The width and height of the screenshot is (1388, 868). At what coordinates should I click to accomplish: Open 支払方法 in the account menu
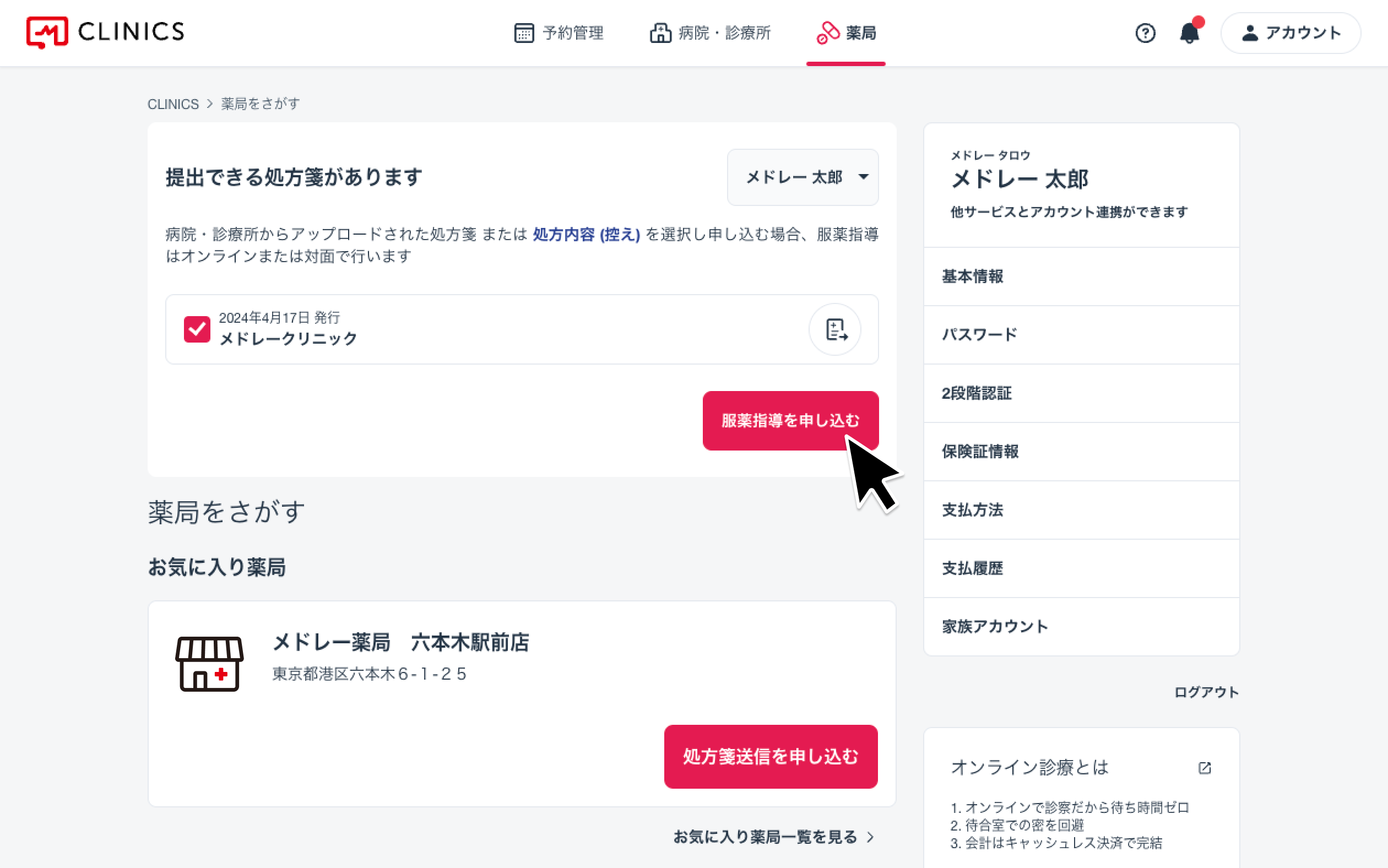1081,510
